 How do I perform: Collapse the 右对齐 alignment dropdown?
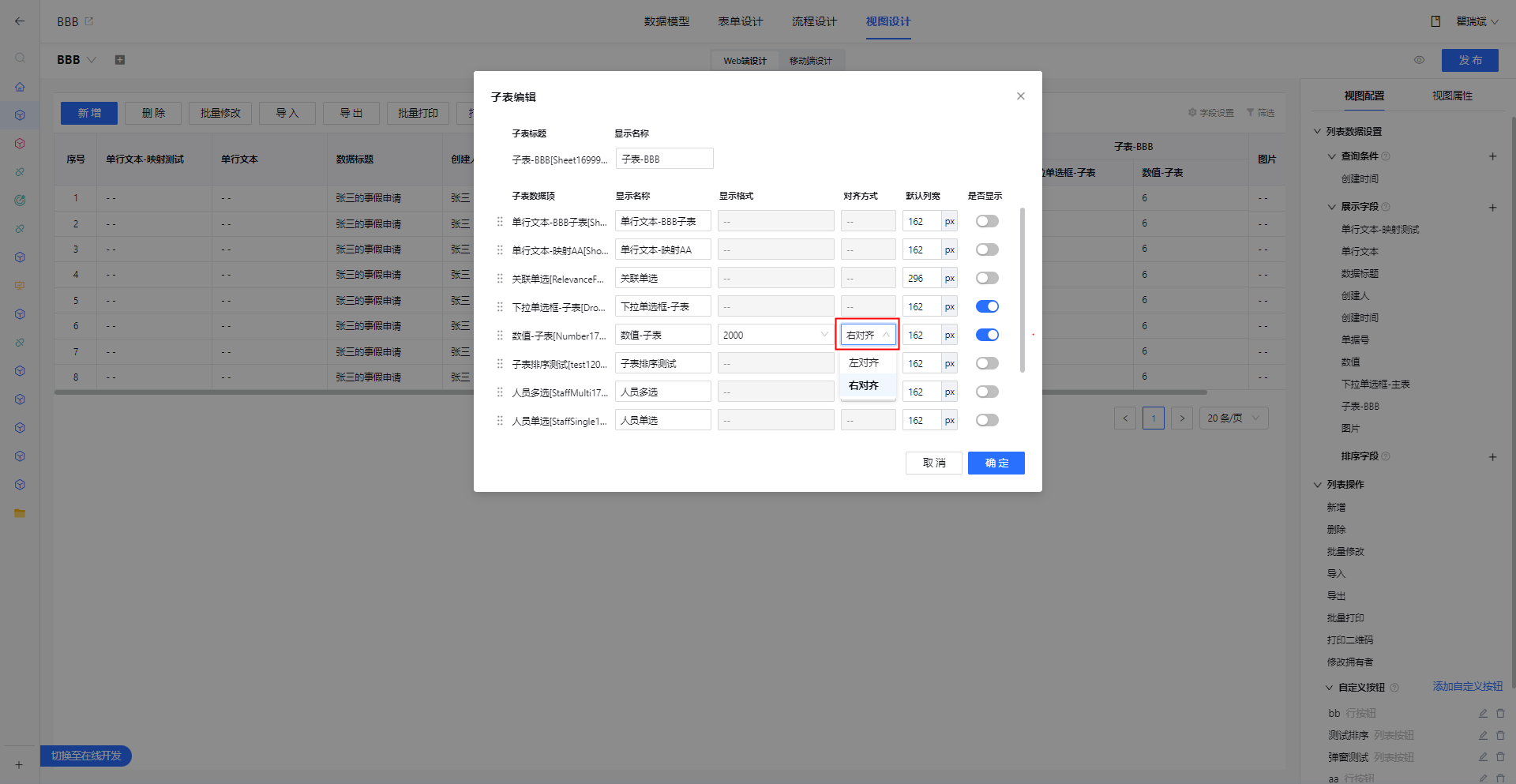point(868,336)
